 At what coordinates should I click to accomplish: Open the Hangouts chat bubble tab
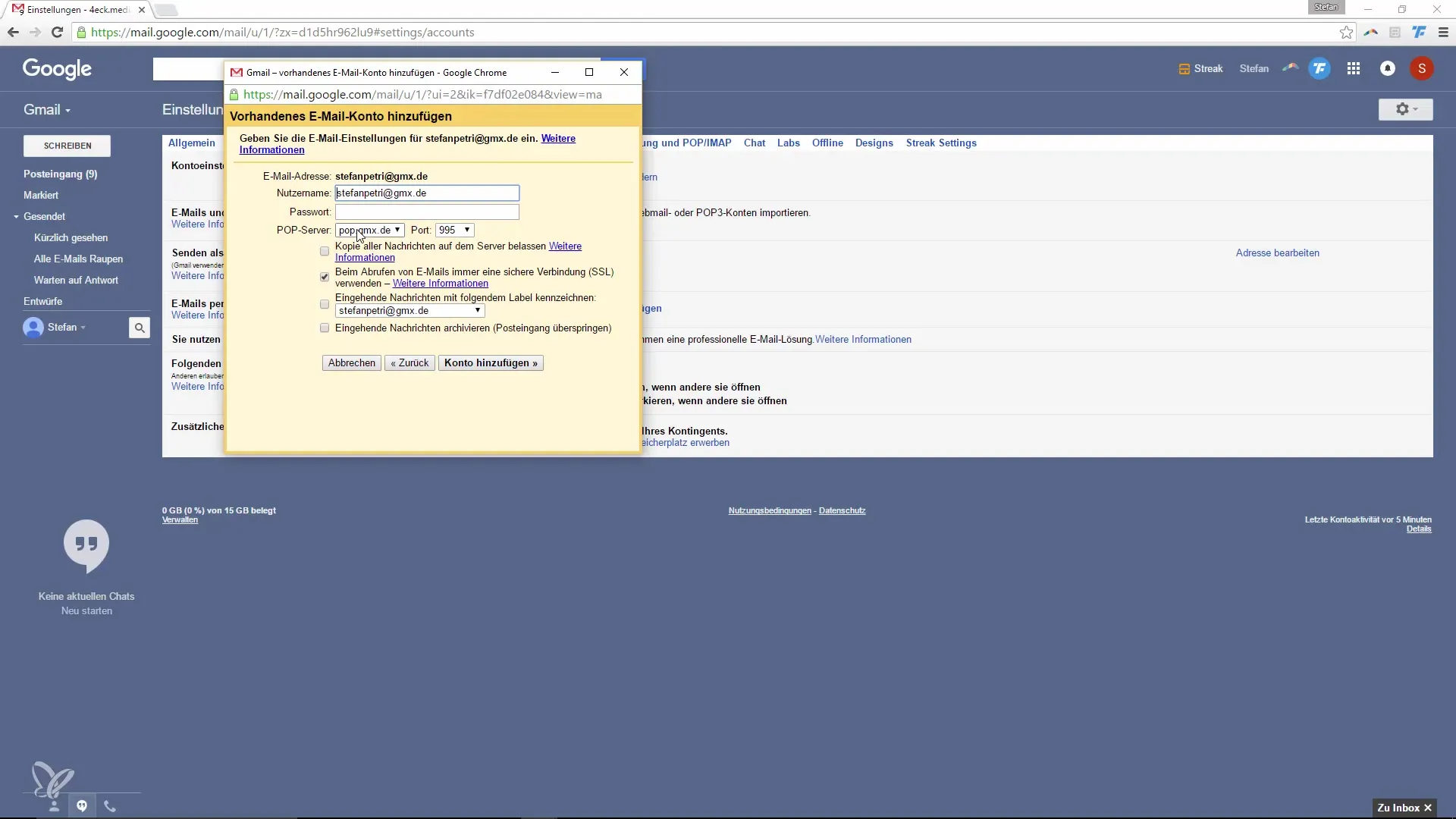pyautogui.click(x=82, y=806)
